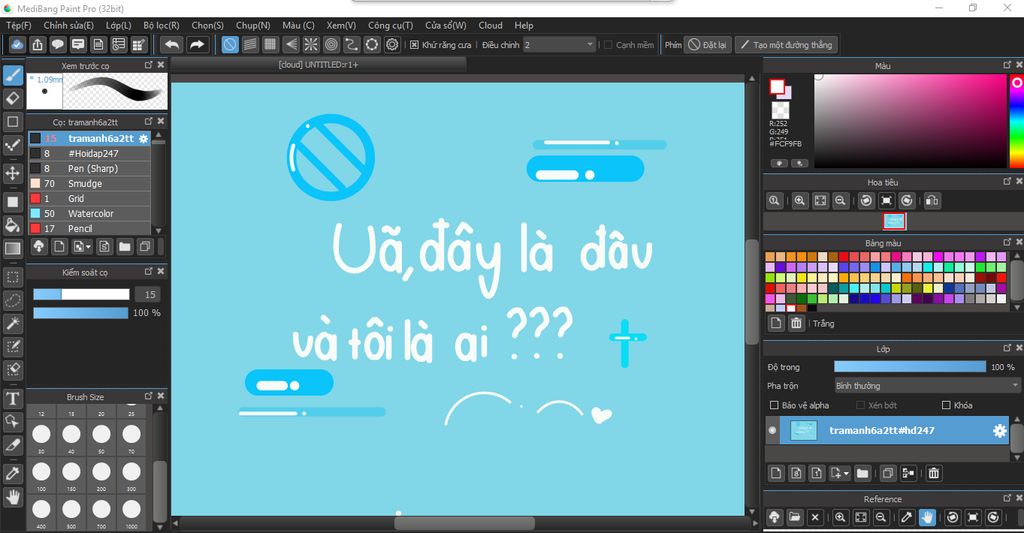Add a new layer folder
The image size is (1024, 533).
[862, 473]
